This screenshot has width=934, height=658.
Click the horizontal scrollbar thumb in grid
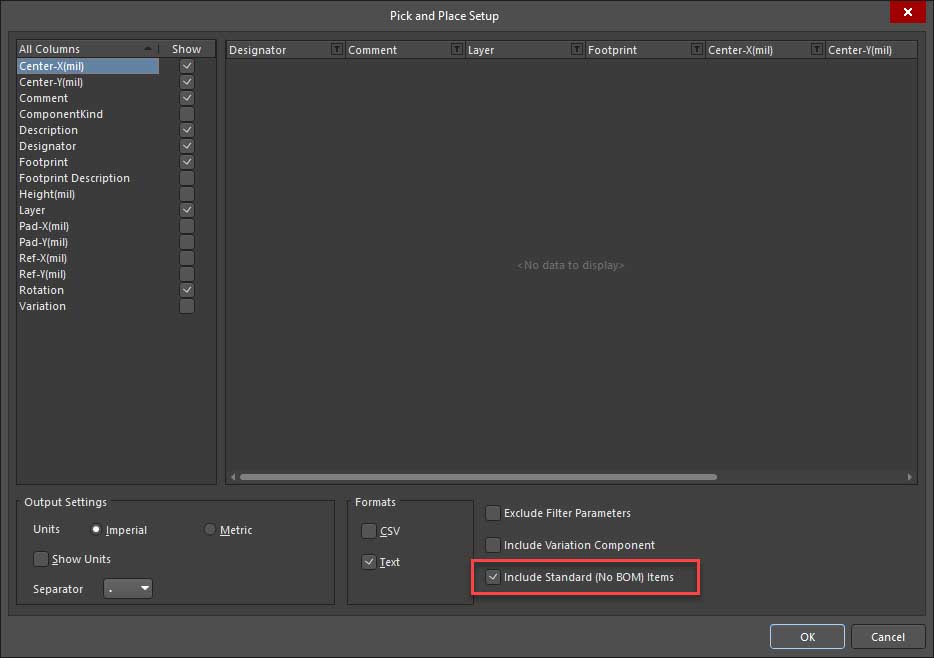pos(478,477)
